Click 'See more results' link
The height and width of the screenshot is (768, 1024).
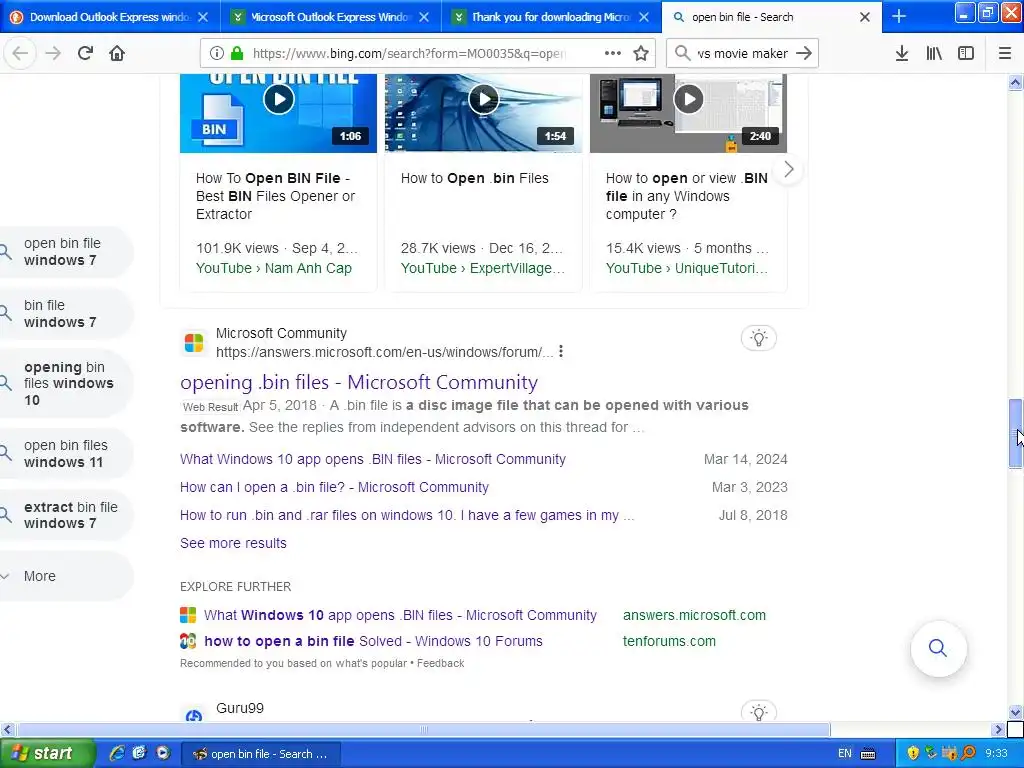point(233,543)
